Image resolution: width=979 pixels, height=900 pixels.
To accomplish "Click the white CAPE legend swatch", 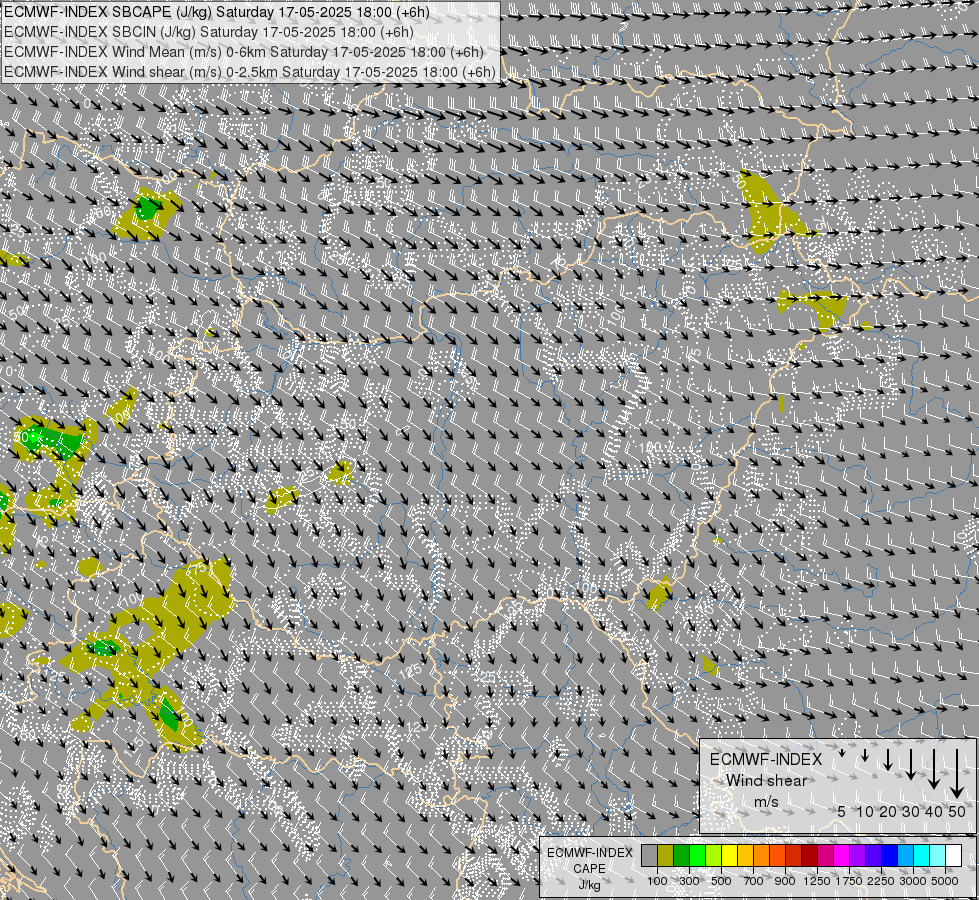I will [x=953, y=855].
